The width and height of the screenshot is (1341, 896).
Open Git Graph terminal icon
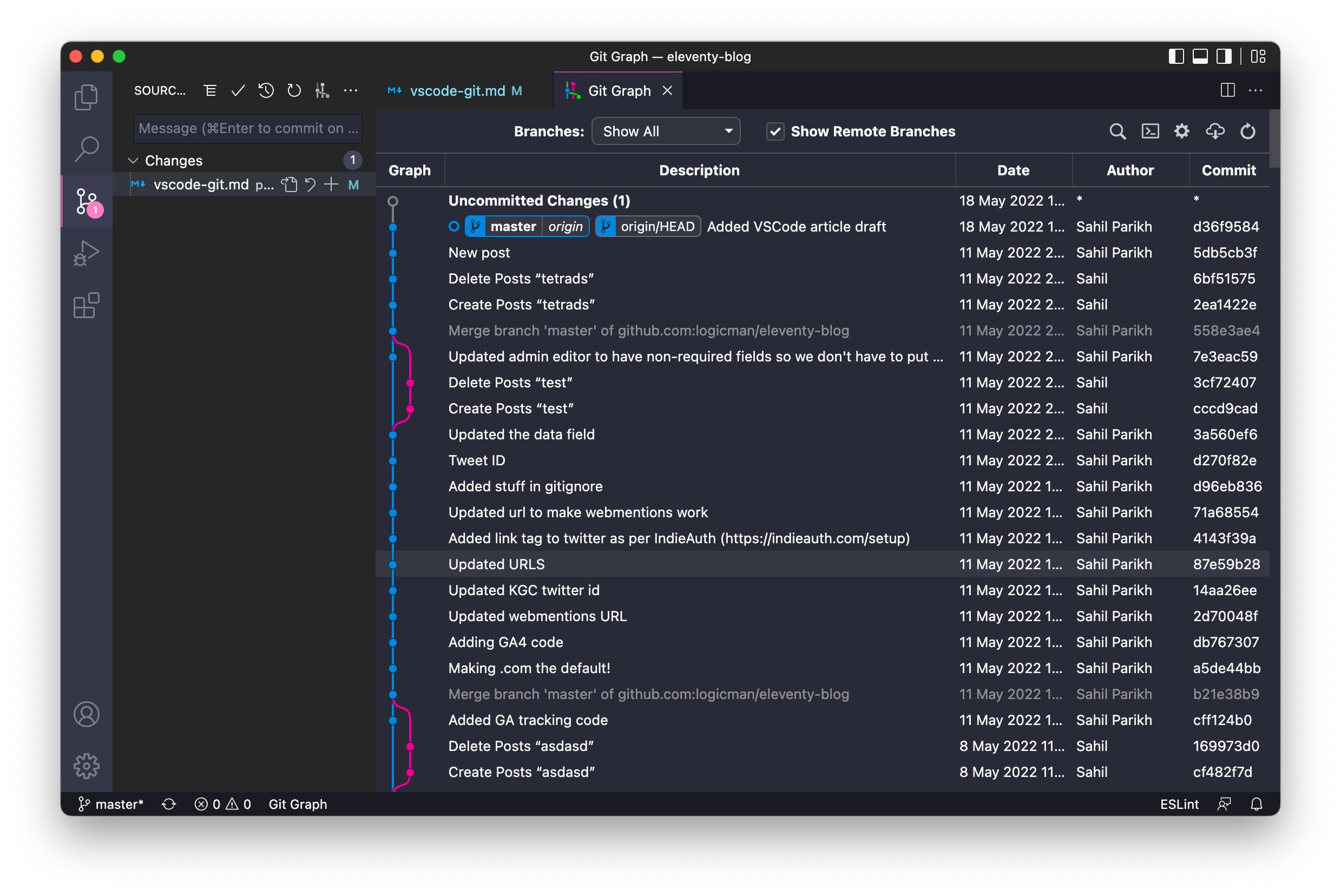pyautogui.click(x=1149, y=131)
